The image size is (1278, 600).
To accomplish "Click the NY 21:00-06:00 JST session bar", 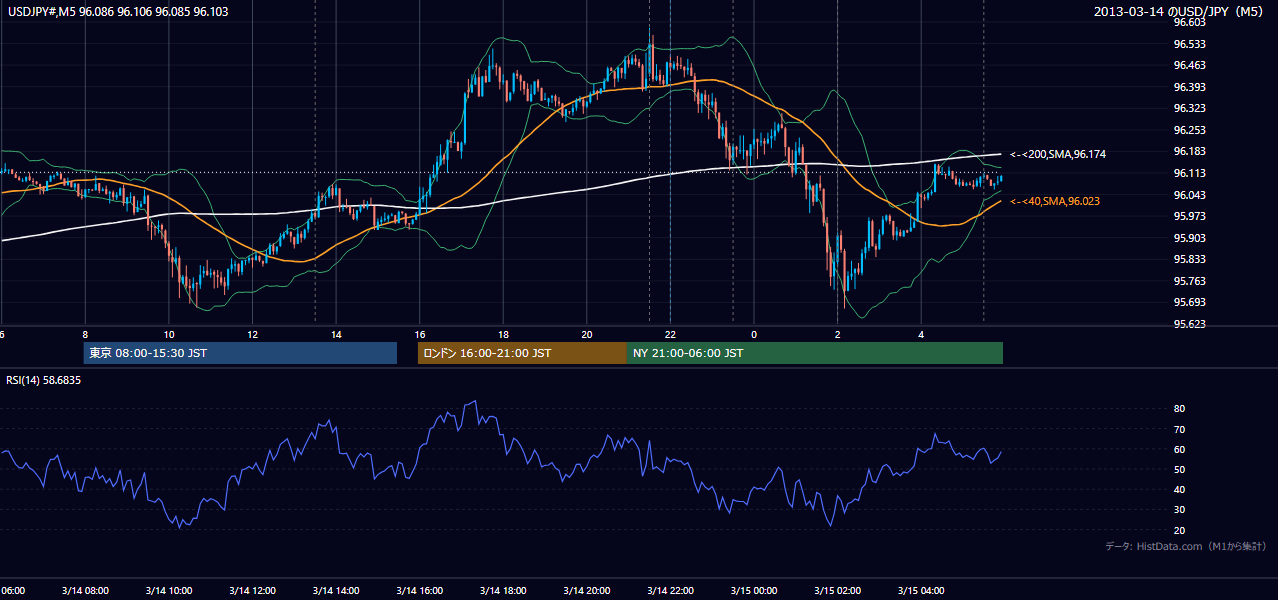I will (815, 353).
